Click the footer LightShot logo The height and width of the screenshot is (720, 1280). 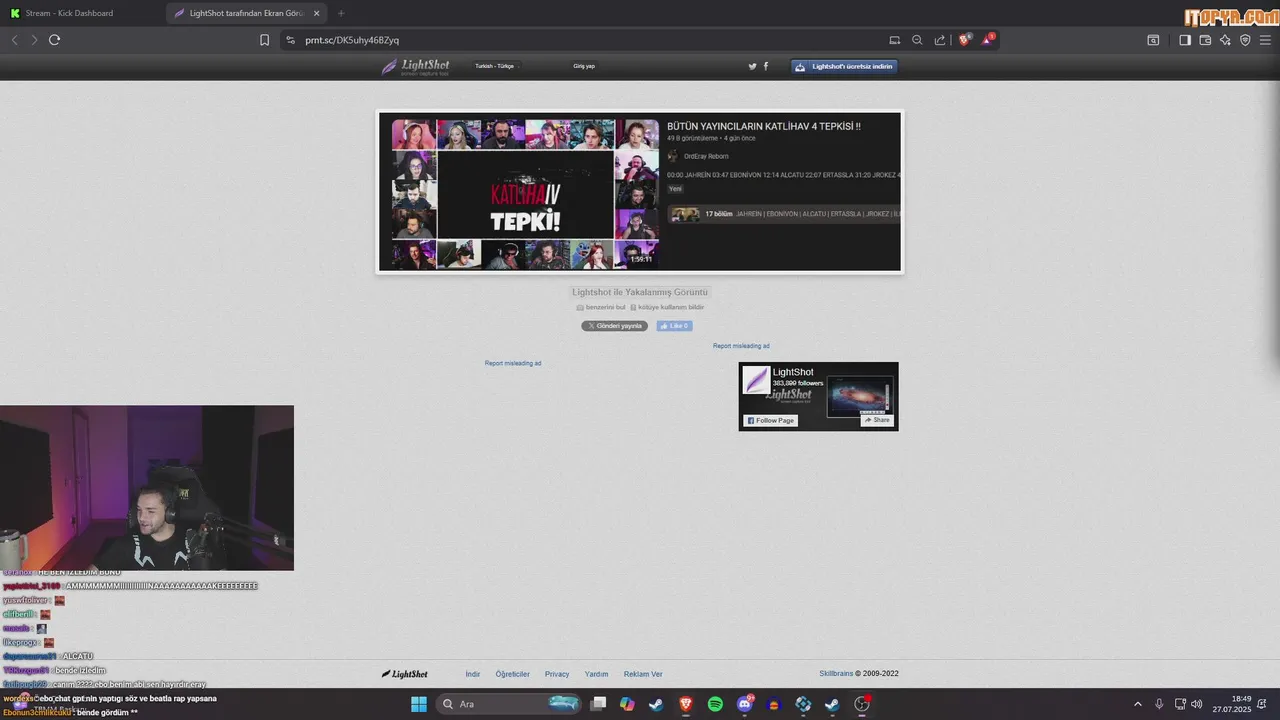pos(405,674)
